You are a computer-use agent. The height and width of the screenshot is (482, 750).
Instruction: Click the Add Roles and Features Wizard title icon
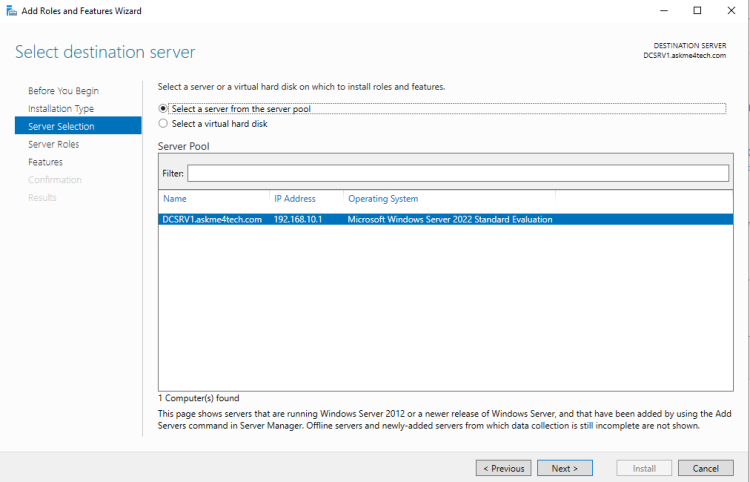coord(11,11)
